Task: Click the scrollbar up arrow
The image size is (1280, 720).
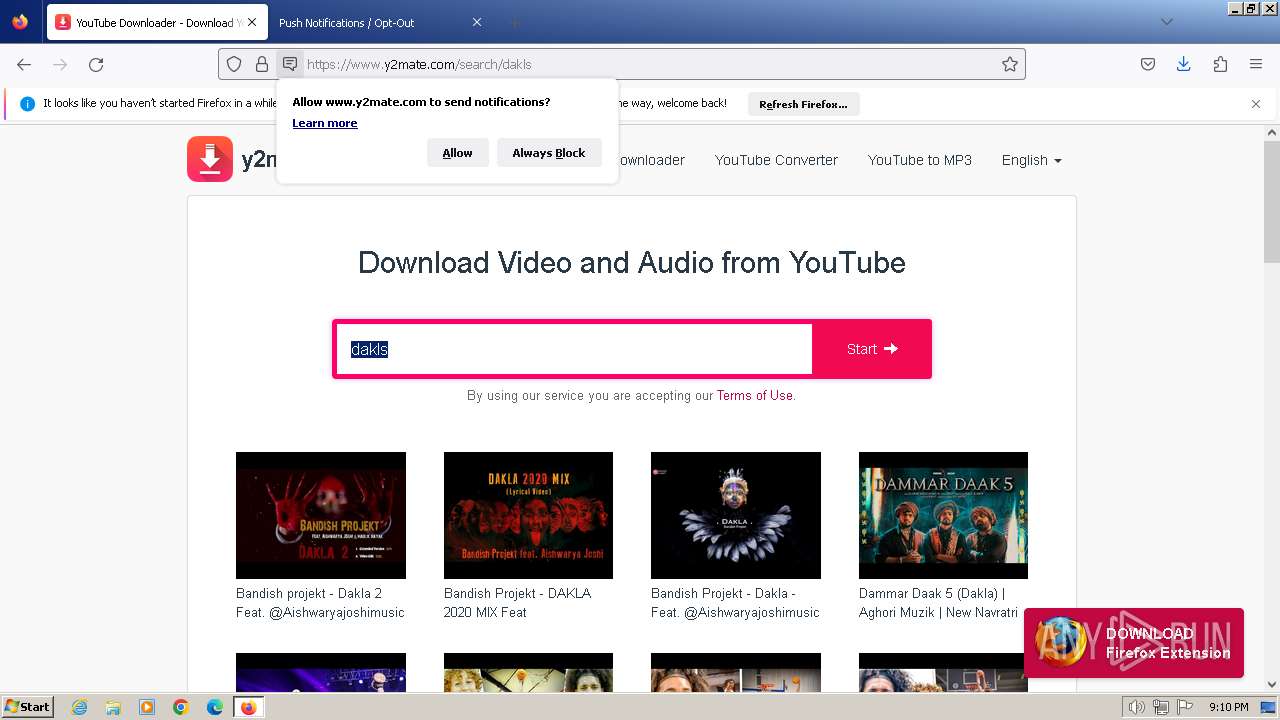Action: tap(1272, 132)
